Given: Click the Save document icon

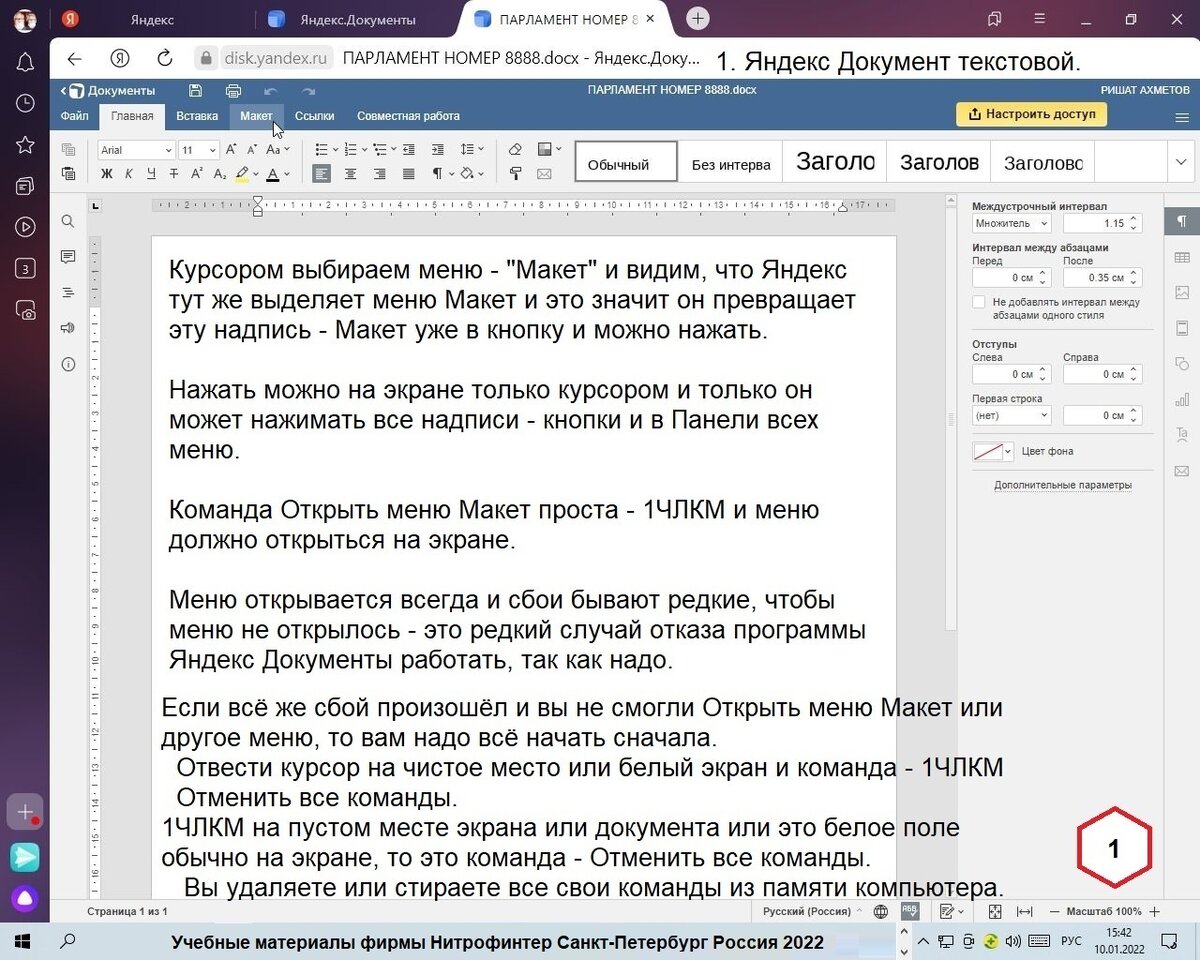Looking at the screenshot, I should point(196,91).
